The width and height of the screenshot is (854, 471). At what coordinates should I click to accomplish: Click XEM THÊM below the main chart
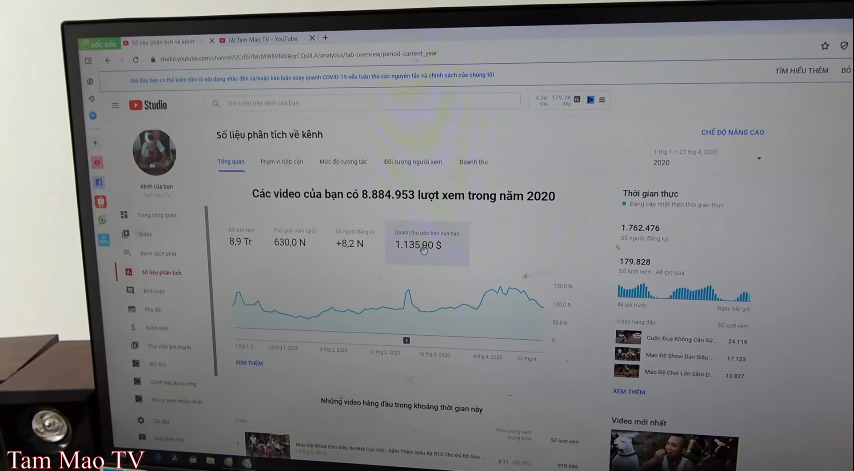pyautogui.click(x=248, y=363)
